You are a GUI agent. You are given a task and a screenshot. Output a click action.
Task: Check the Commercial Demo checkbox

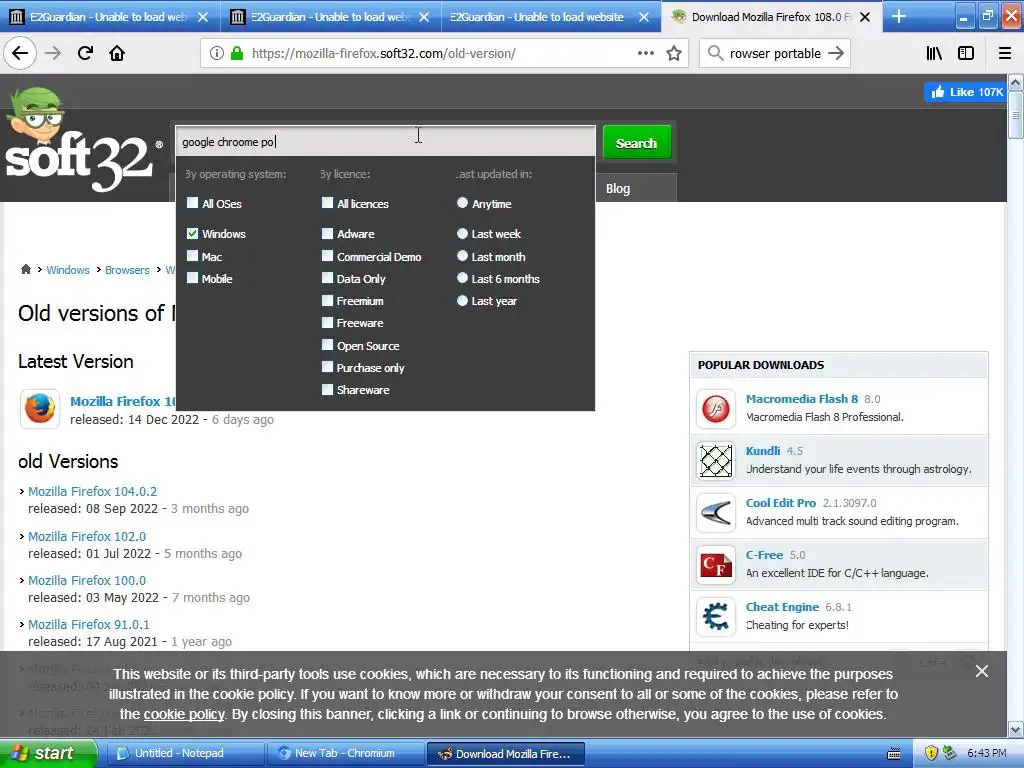point(327,256)
